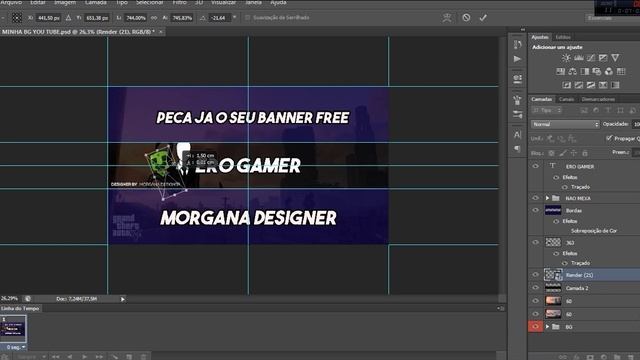640x360 pixels.
Task: Hide the Camada 2 layer
Action: click(536, 288)
